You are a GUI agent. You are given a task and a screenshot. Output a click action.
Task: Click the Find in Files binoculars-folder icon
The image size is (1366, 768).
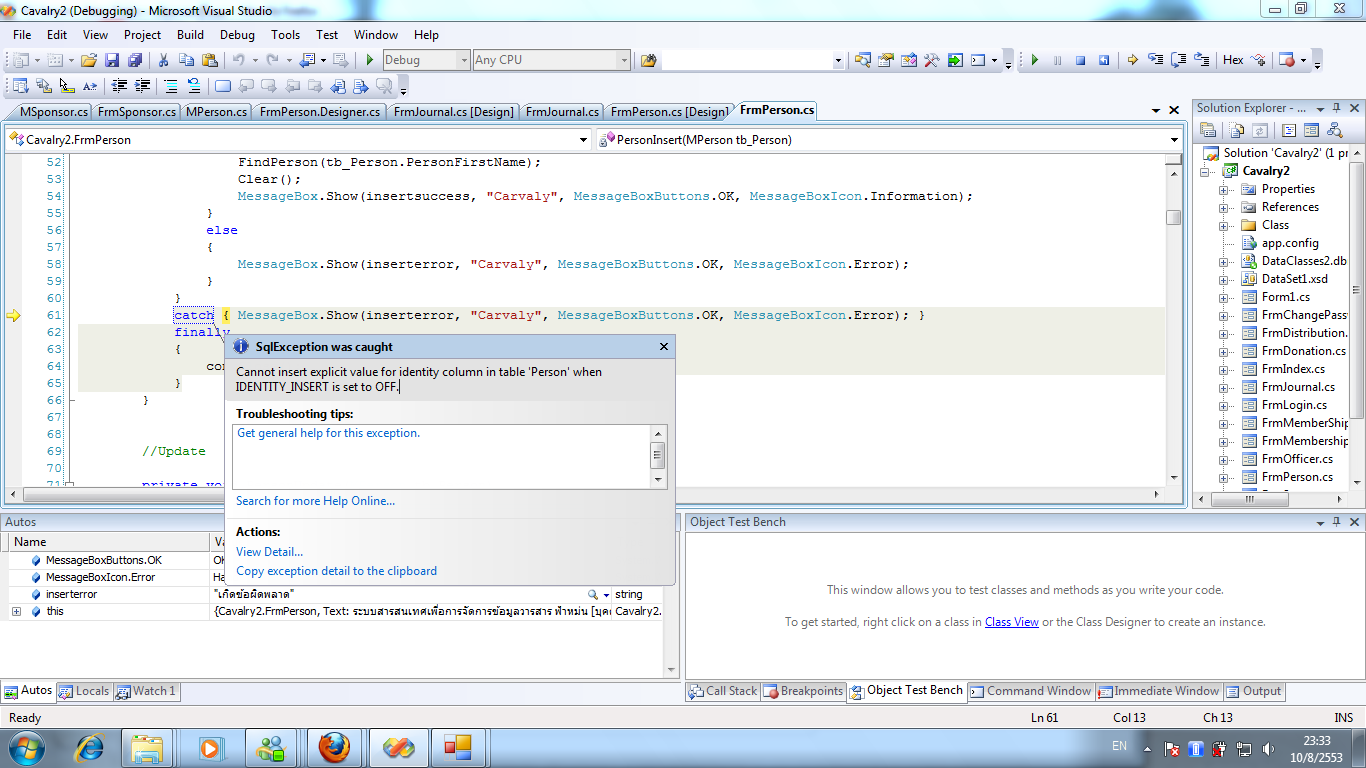(648, 60)
